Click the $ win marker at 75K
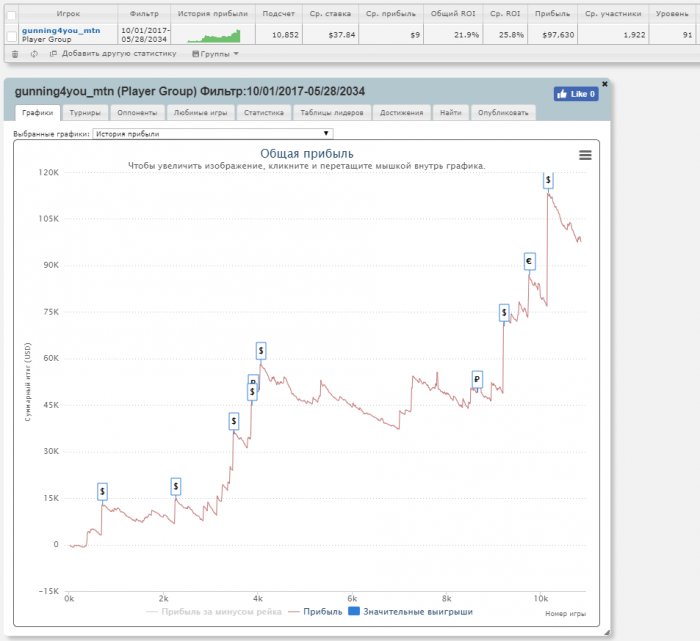 [x=504, y=312]
